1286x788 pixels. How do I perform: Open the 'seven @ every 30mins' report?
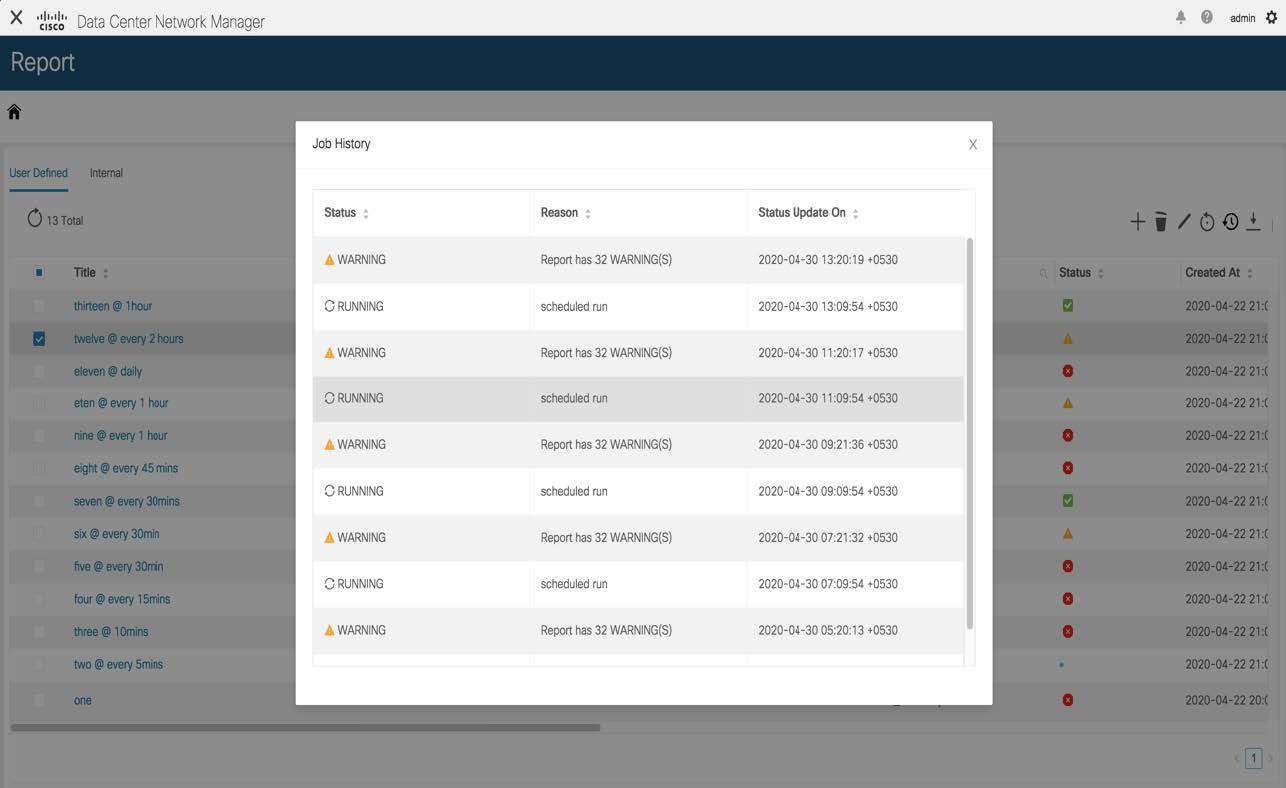point(126,500)
